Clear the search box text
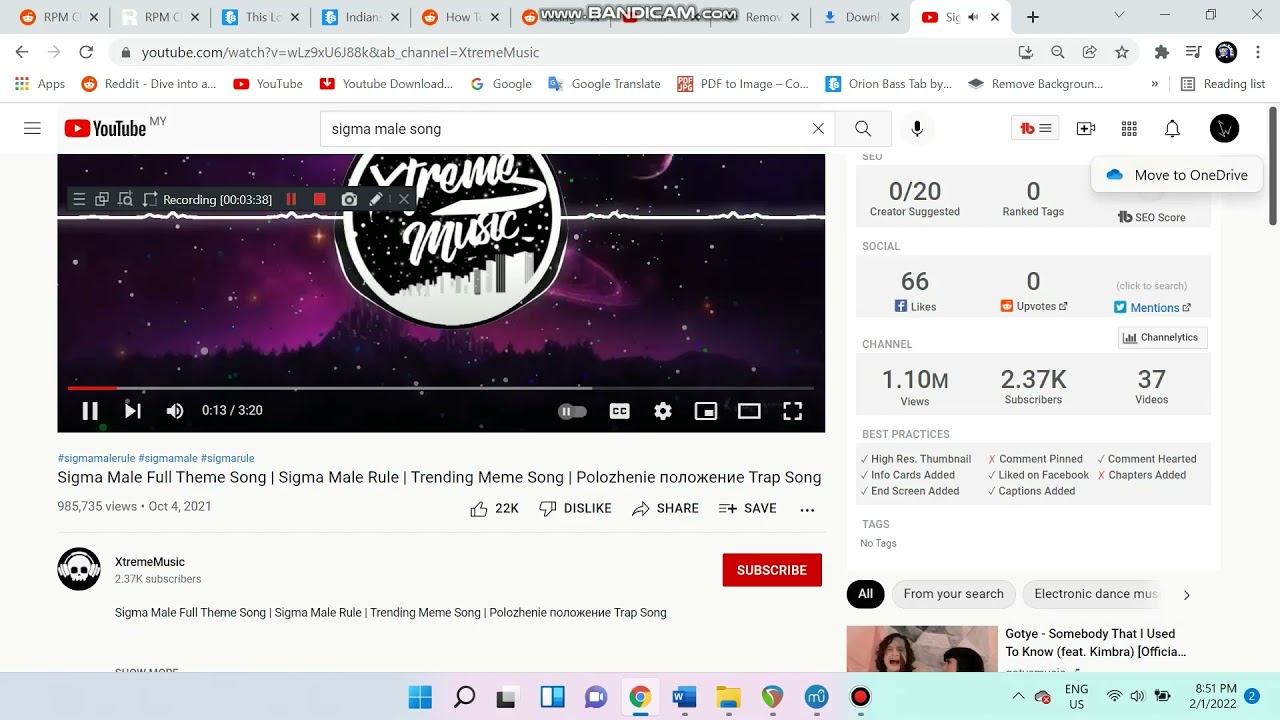The height and width of the screenshot is (720, 1280). [818, 128]
